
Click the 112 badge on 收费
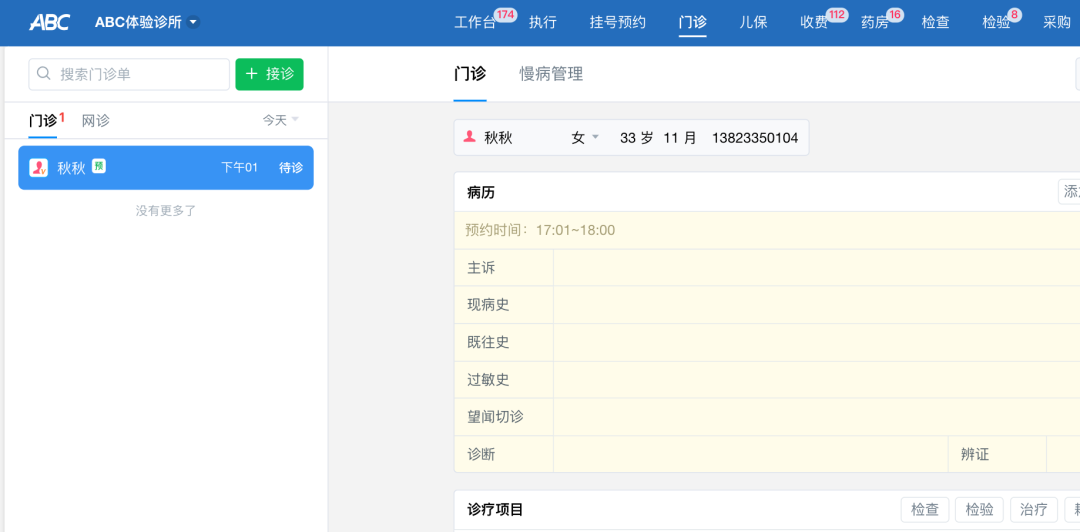[837, 14]
